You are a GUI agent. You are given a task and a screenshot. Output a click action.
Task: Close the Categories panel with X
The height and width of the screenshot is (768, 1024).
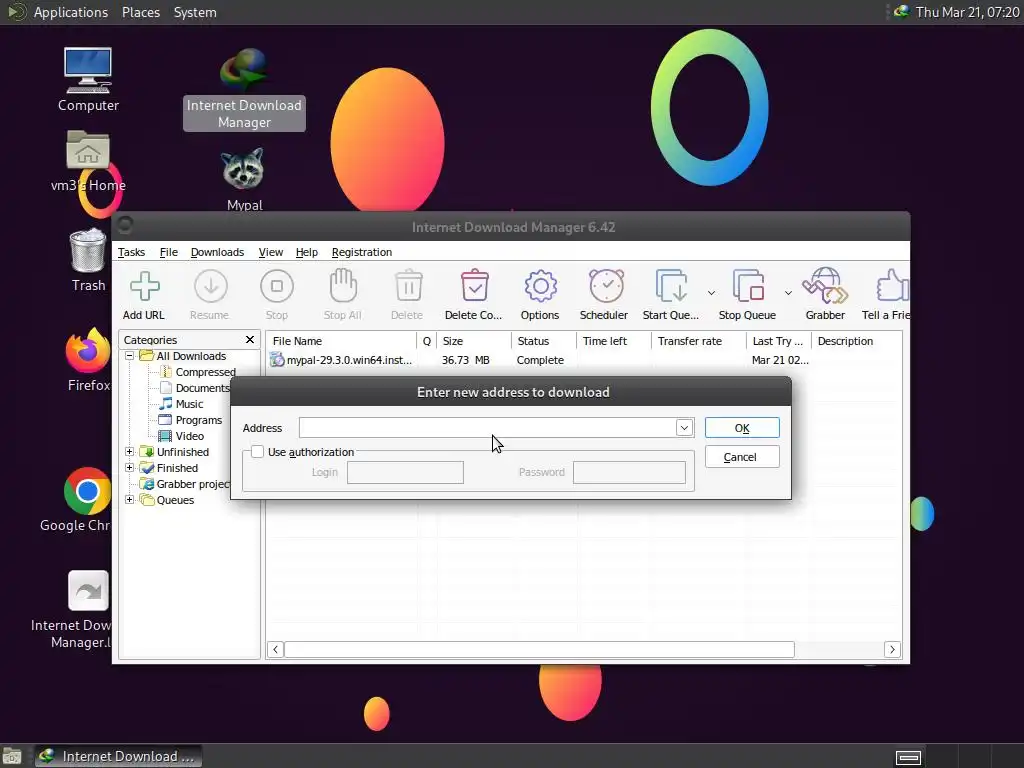tap(249, 340)
